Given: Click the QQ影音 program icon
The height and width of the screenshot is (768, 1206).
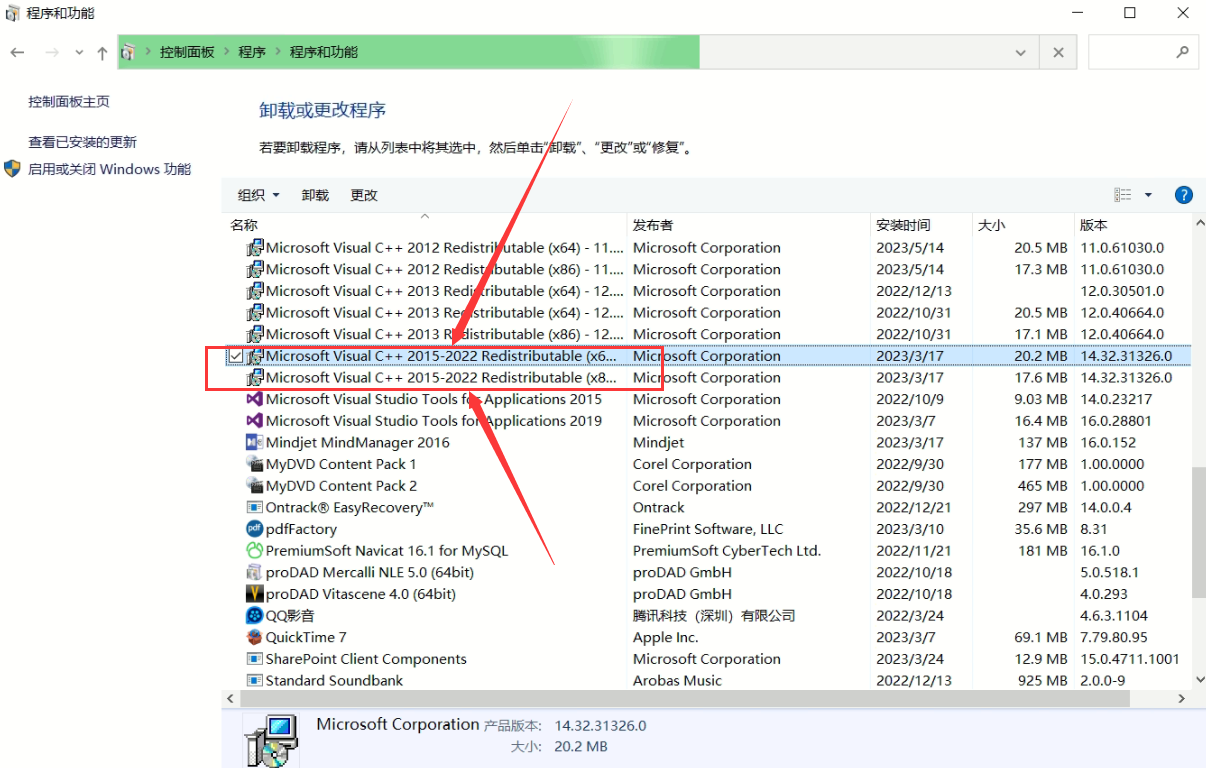Looking at the screenshot, I should click(255, 616).
